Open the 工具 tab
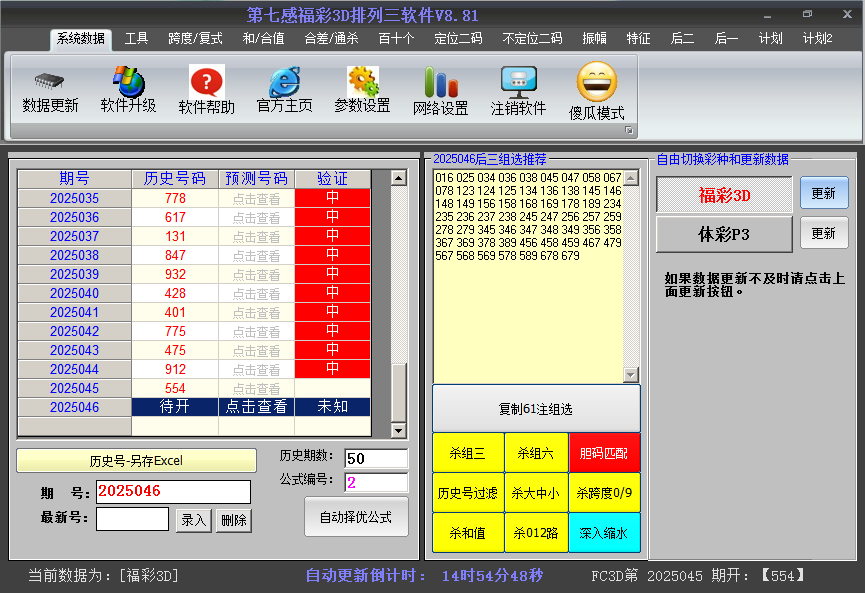865x593 pixels. point(136,39)
